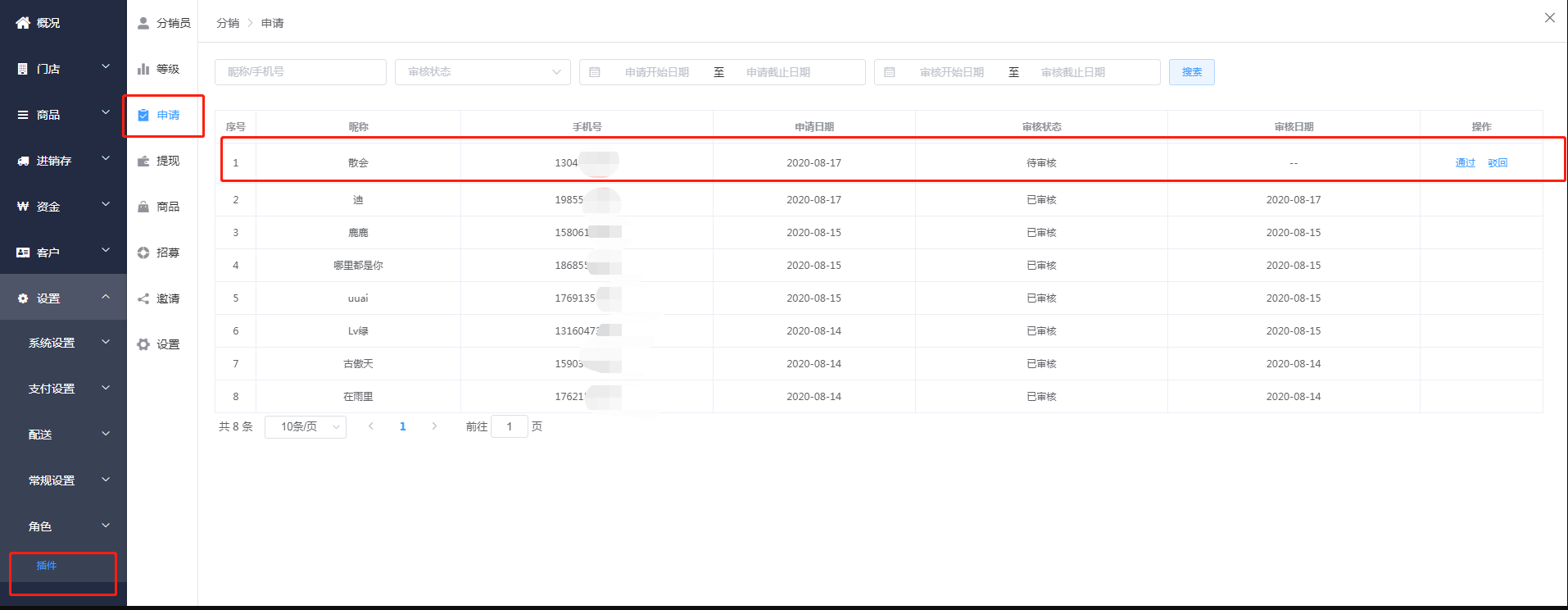1568x610 pixels.
Task: Click the clipboard icon beside 申请
Action: (x=143, y=115)
